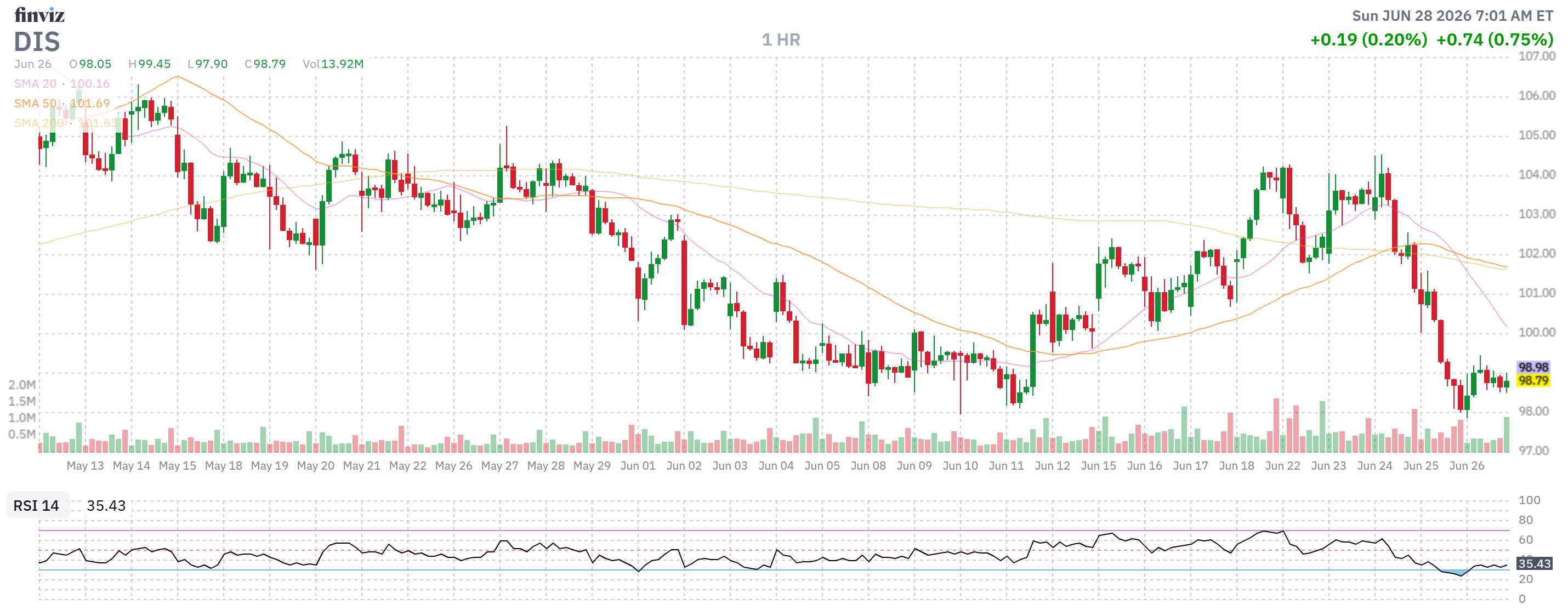Click the 103.00 price axis label
The height and width of the screenshot is (616, 1568).
[x=1536, y=214]
